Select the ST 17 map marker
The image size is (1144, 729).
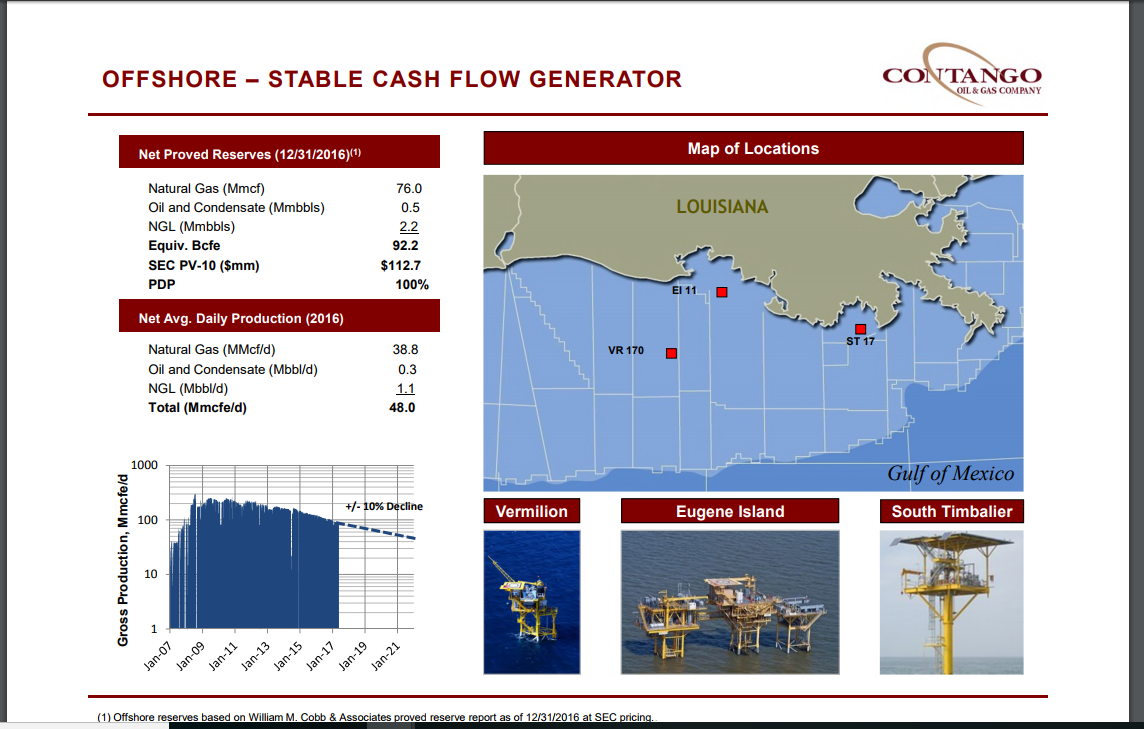(860, 327)
